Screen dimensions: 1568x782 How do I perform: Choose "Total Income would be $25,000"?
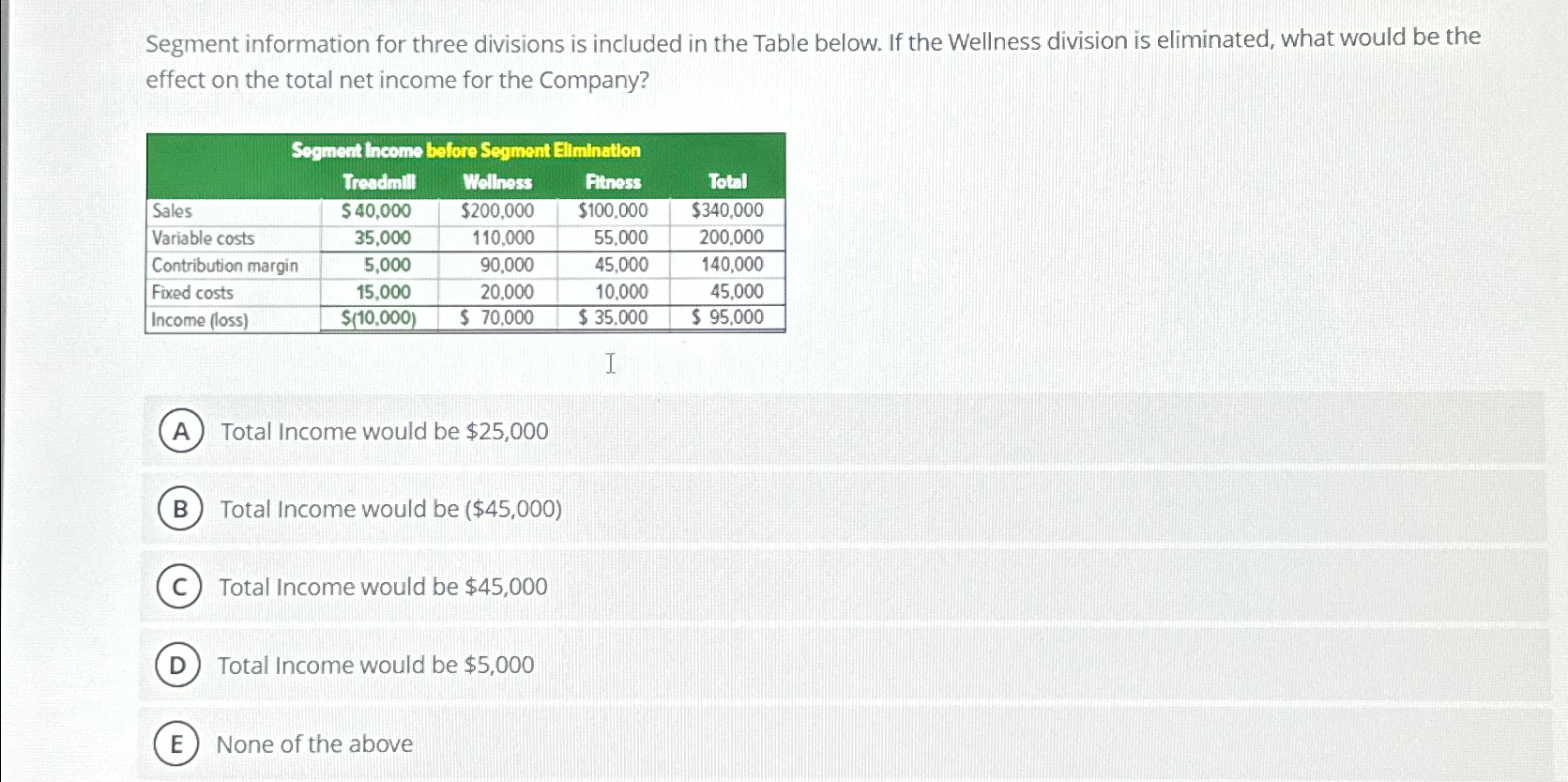[x=384, y=432]
